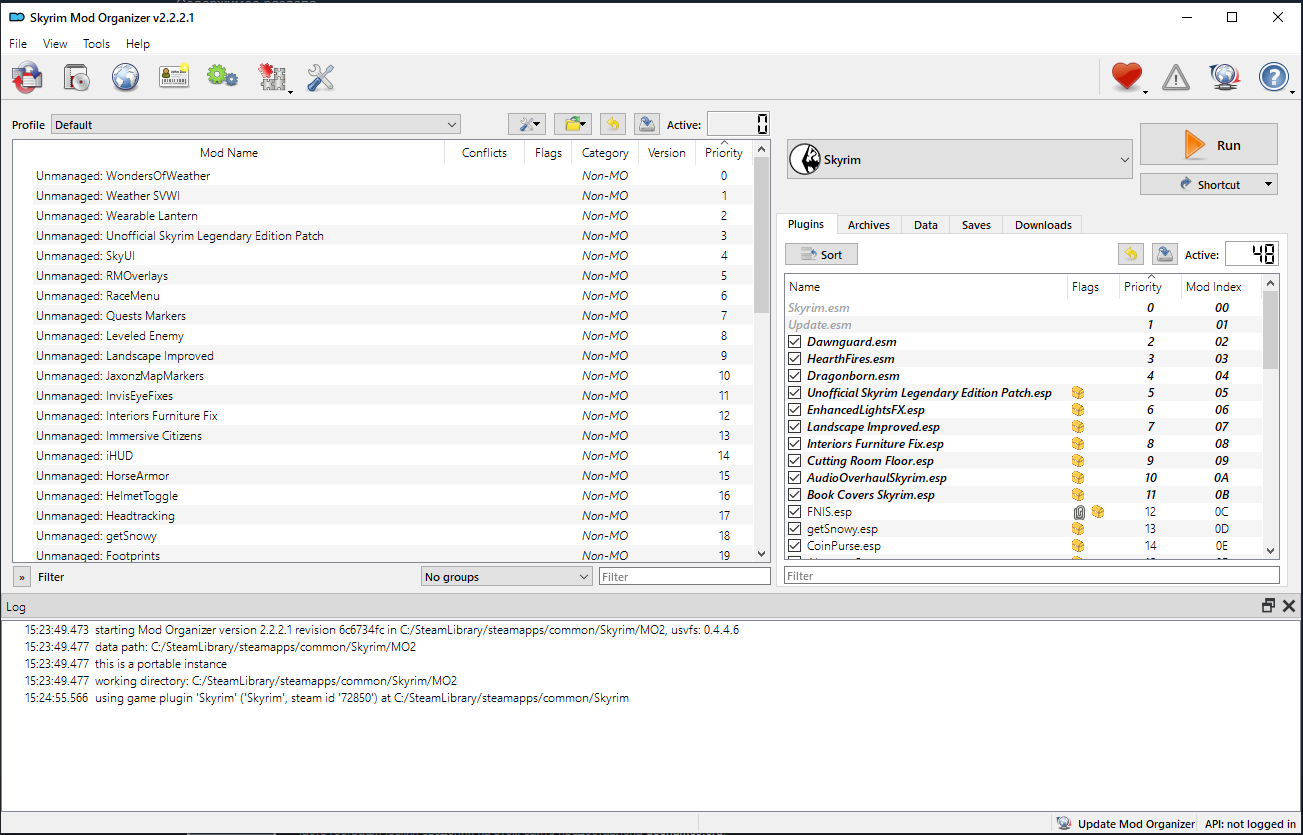1303x835 pixels.
Task: Select the Unmanaged: SkyUI mod row
Action: click(383, 256)
